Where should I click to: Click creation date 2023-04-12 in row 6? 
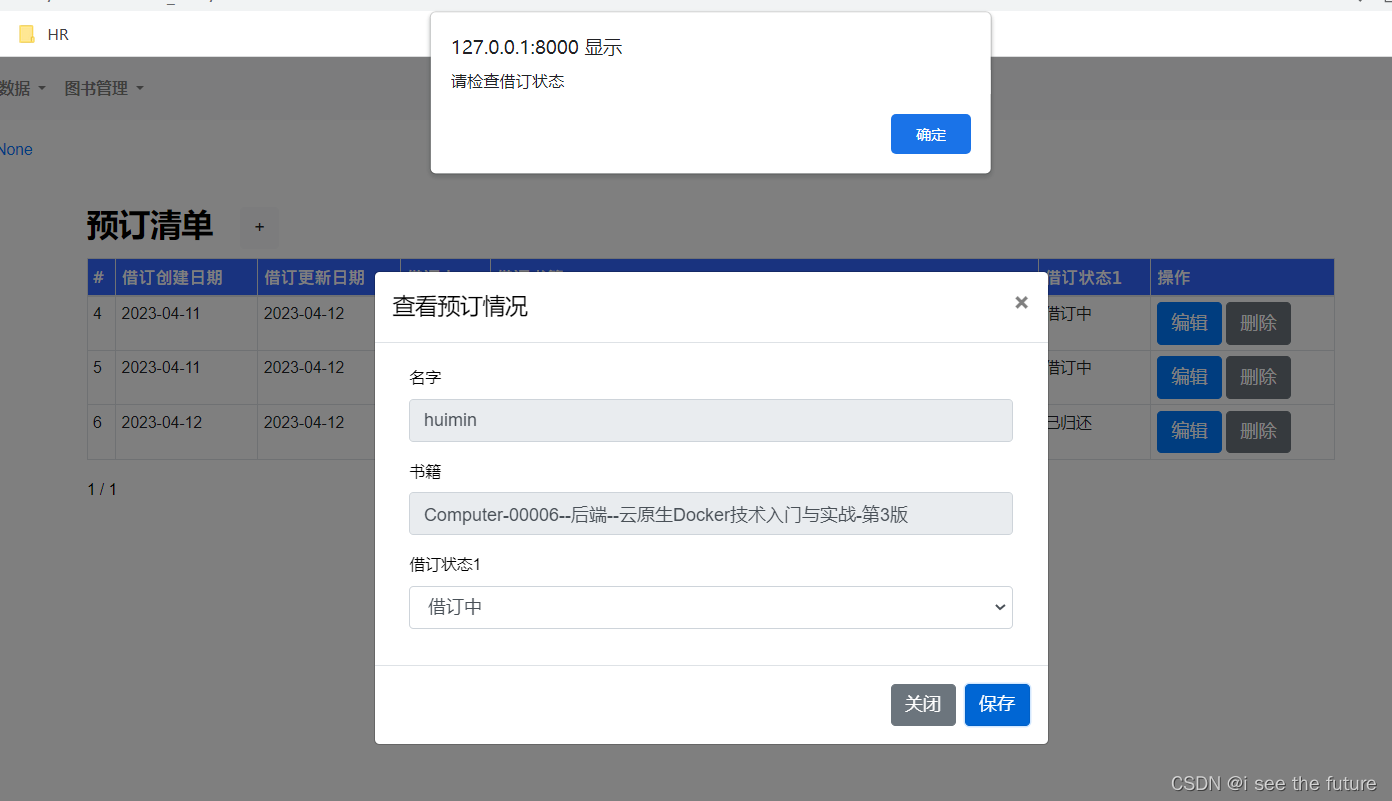[x=161, y=423]
